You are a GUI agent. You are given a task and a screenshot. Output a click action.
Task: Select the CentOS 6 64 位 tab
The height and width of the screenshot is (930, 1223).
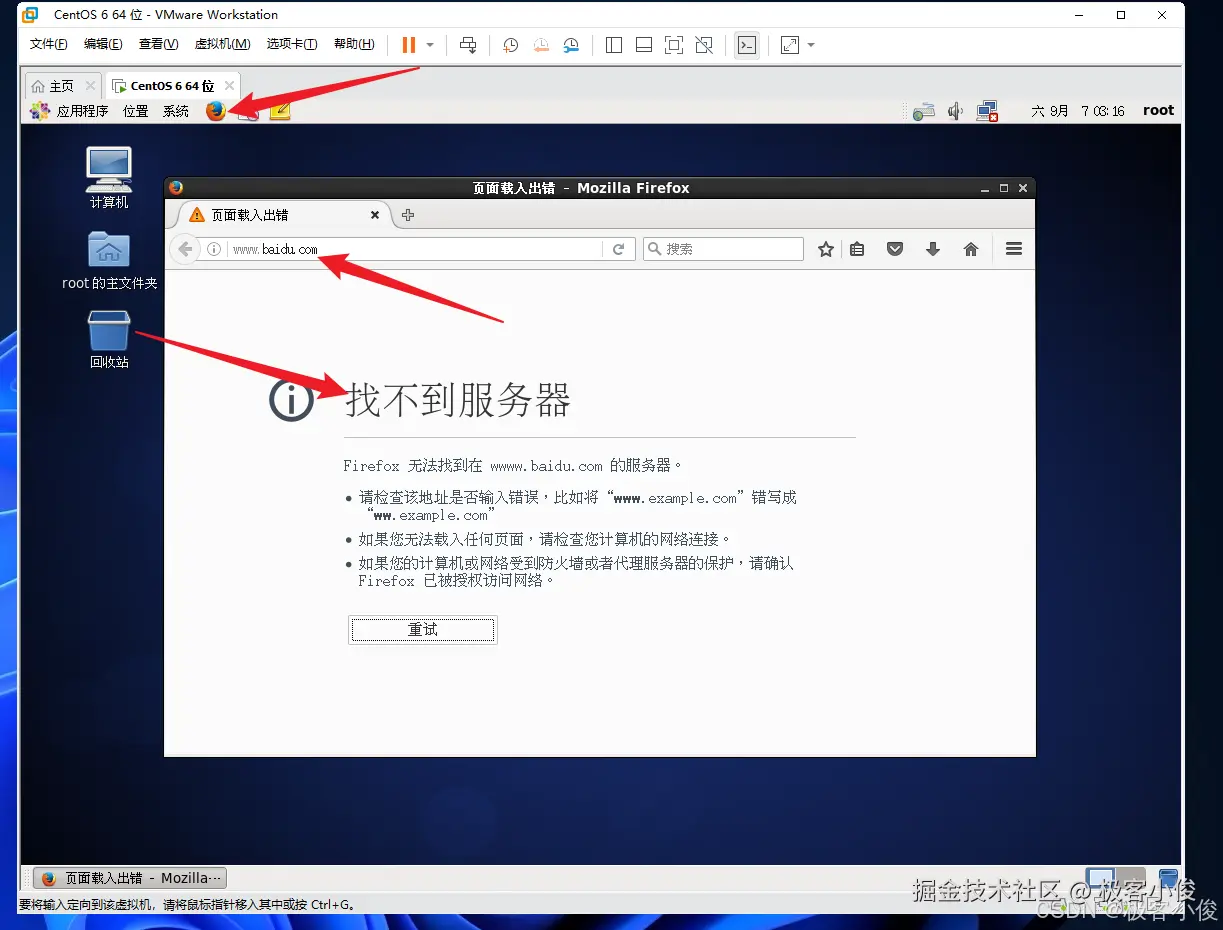pos(164,86)
